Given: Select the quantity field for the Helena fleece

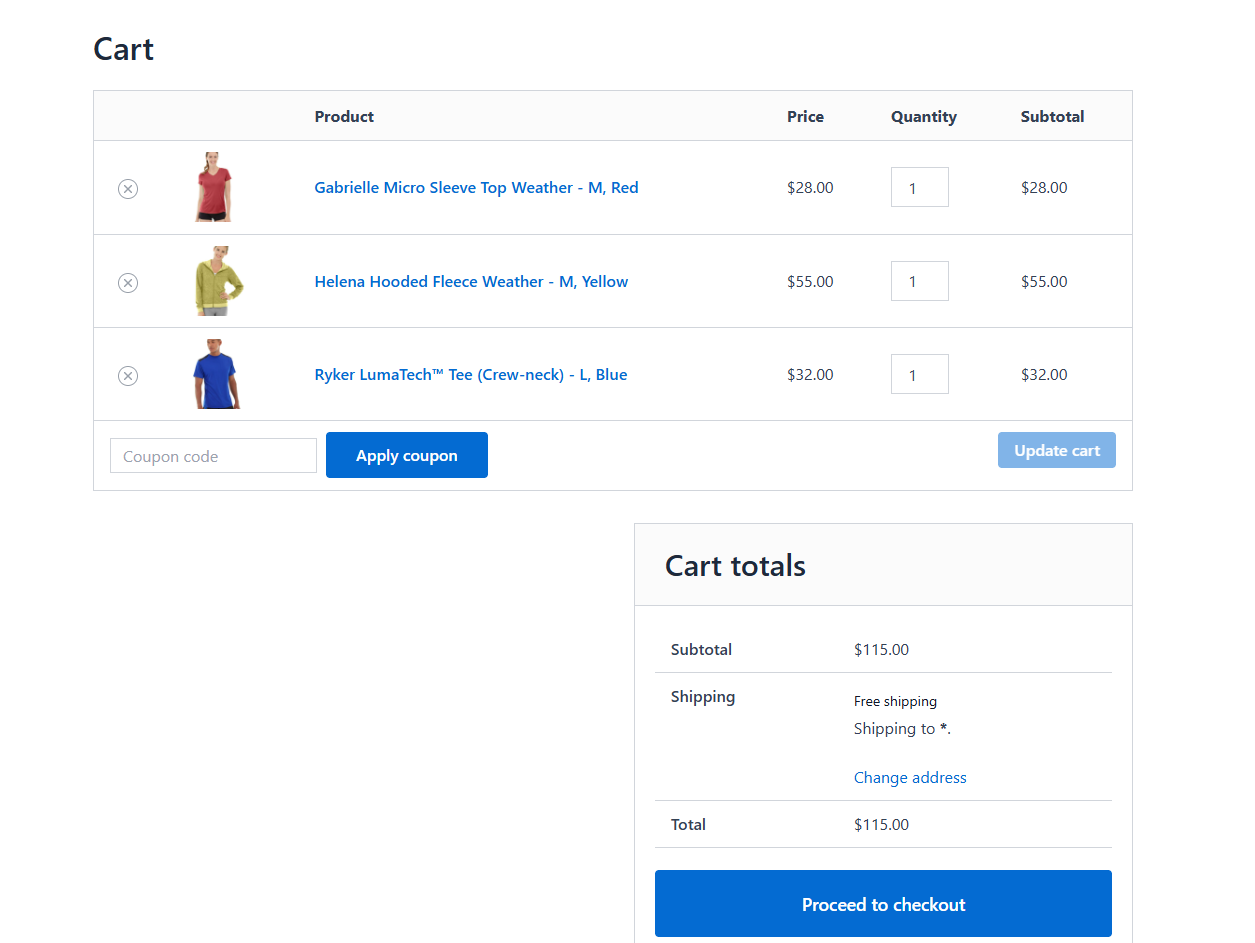Looking at the screenshot, I should [919, 281].
